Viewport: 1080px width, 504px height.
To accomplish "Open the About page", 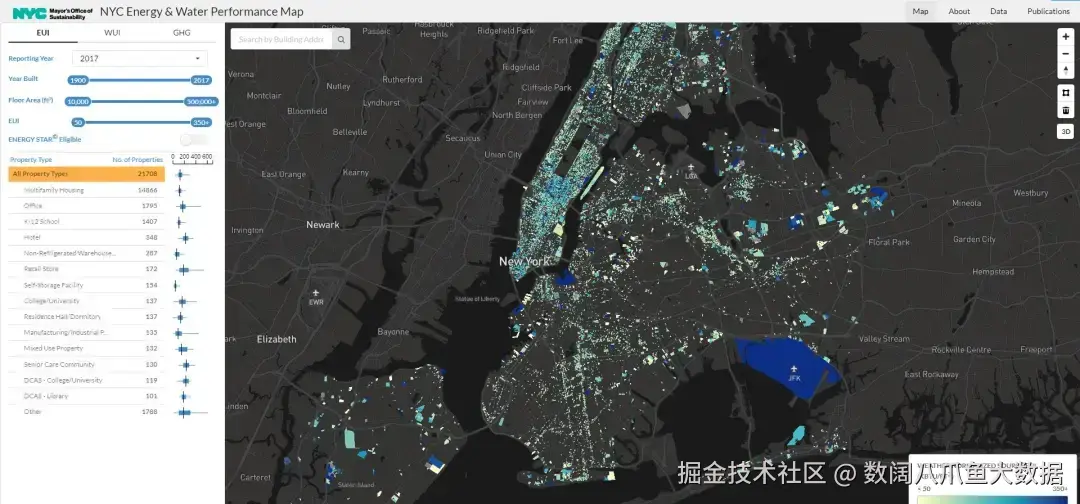I will click(x=959, y=11).
